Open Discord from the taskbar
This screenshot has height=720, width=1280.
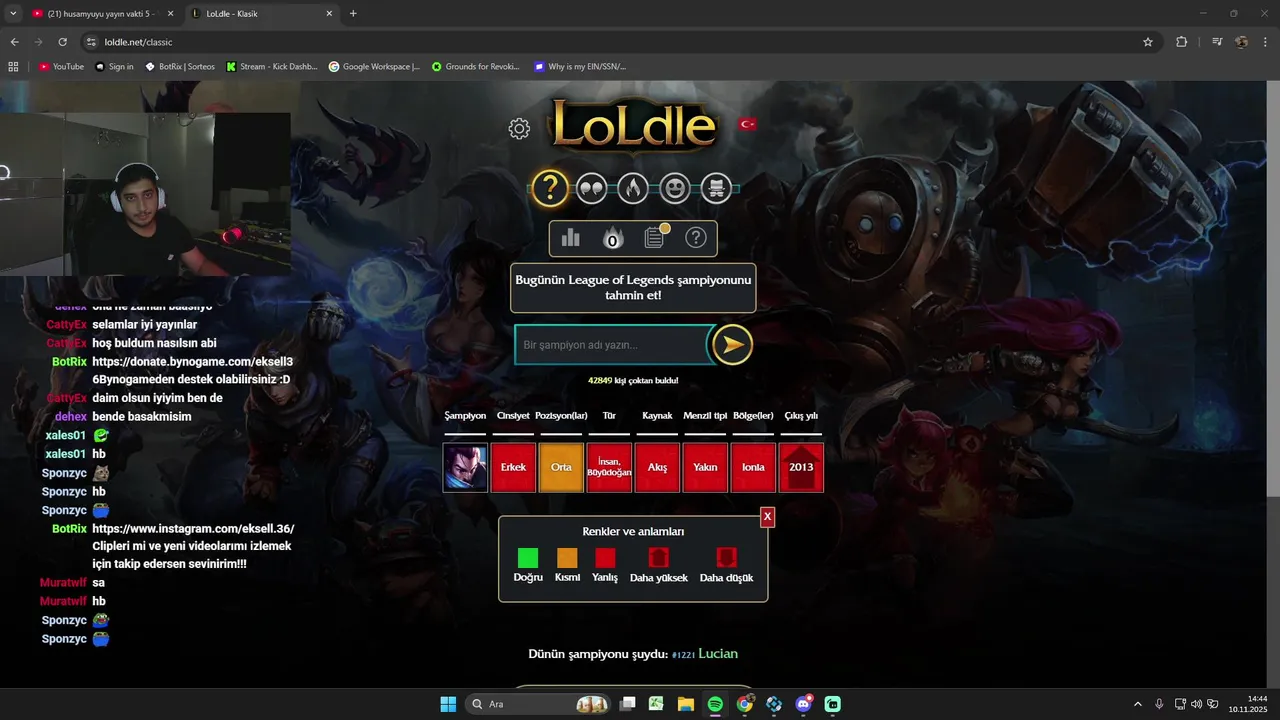(x=803, y=704)
